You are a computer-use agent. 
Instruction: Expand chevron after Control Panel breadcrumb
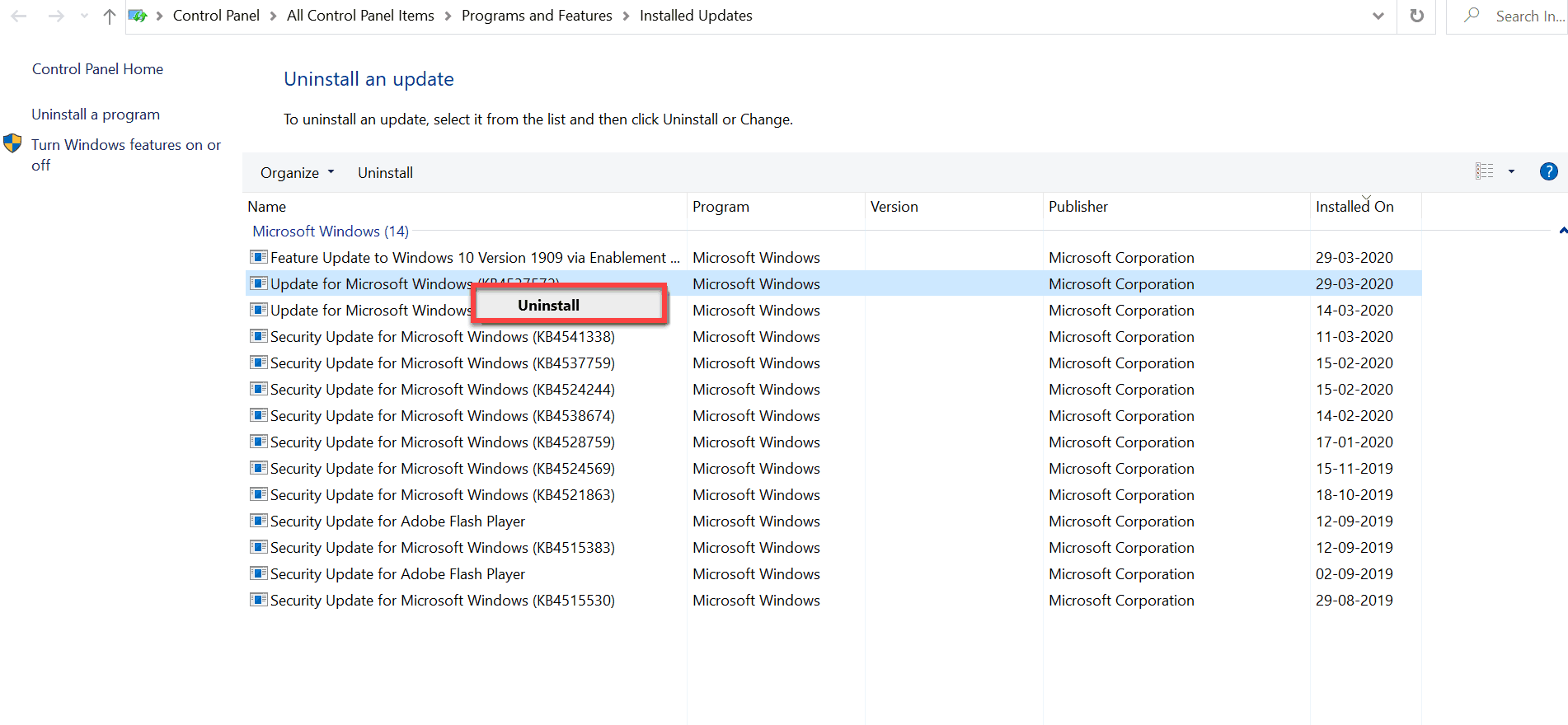(274, 16)
